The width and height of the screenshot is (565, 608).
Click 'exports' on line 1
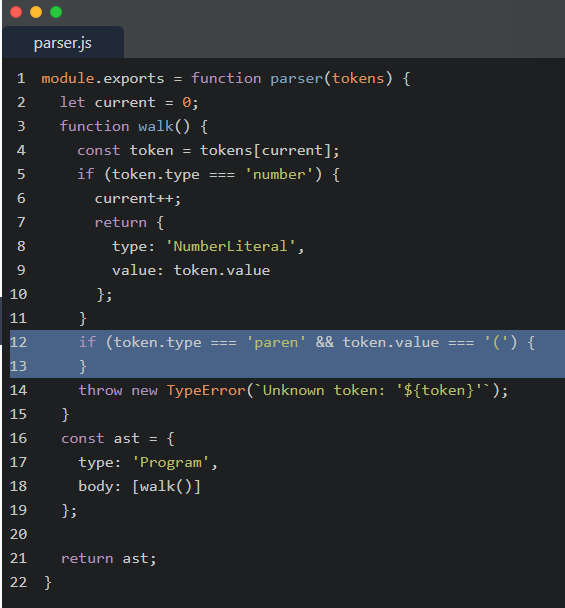point(134,79)
